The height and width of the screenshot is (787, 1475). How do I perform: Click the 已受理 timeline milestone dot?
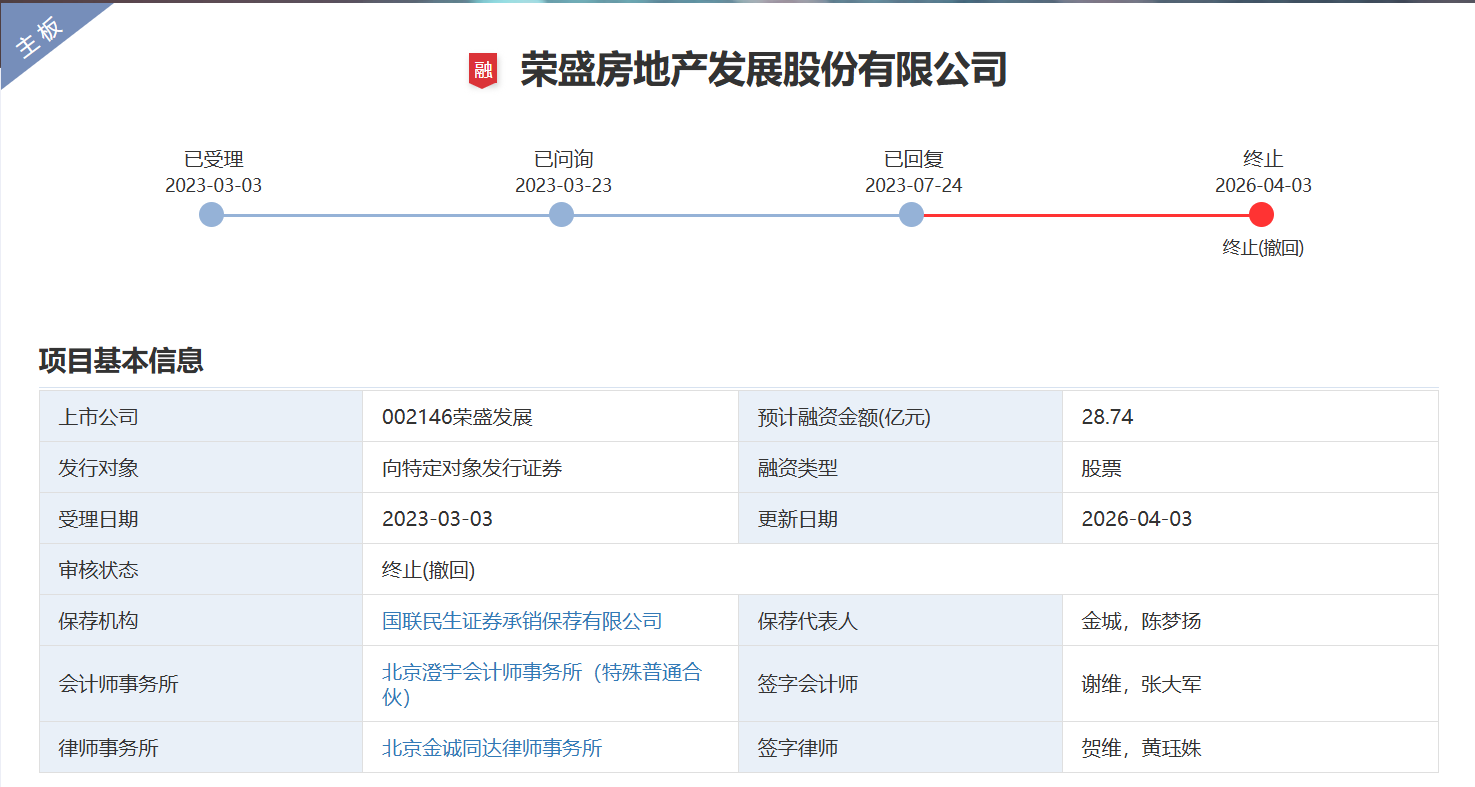pyautogui.click(x=211, y=213)
